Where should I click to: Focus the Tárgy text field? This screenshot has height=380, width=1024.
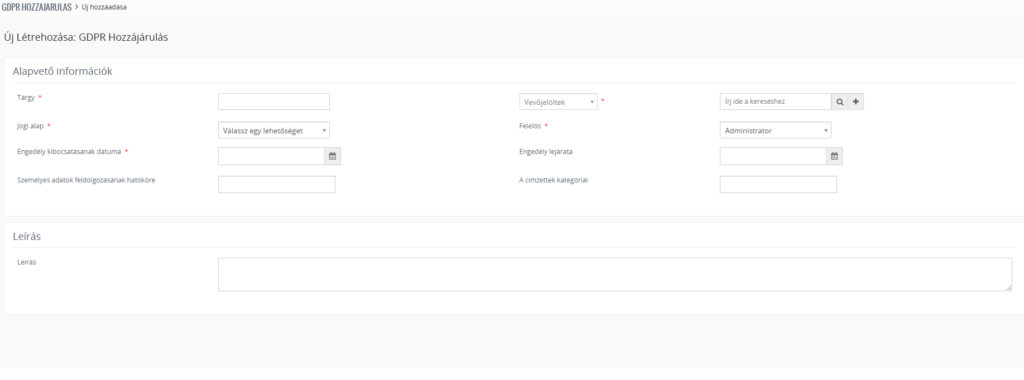coord(274,102)
